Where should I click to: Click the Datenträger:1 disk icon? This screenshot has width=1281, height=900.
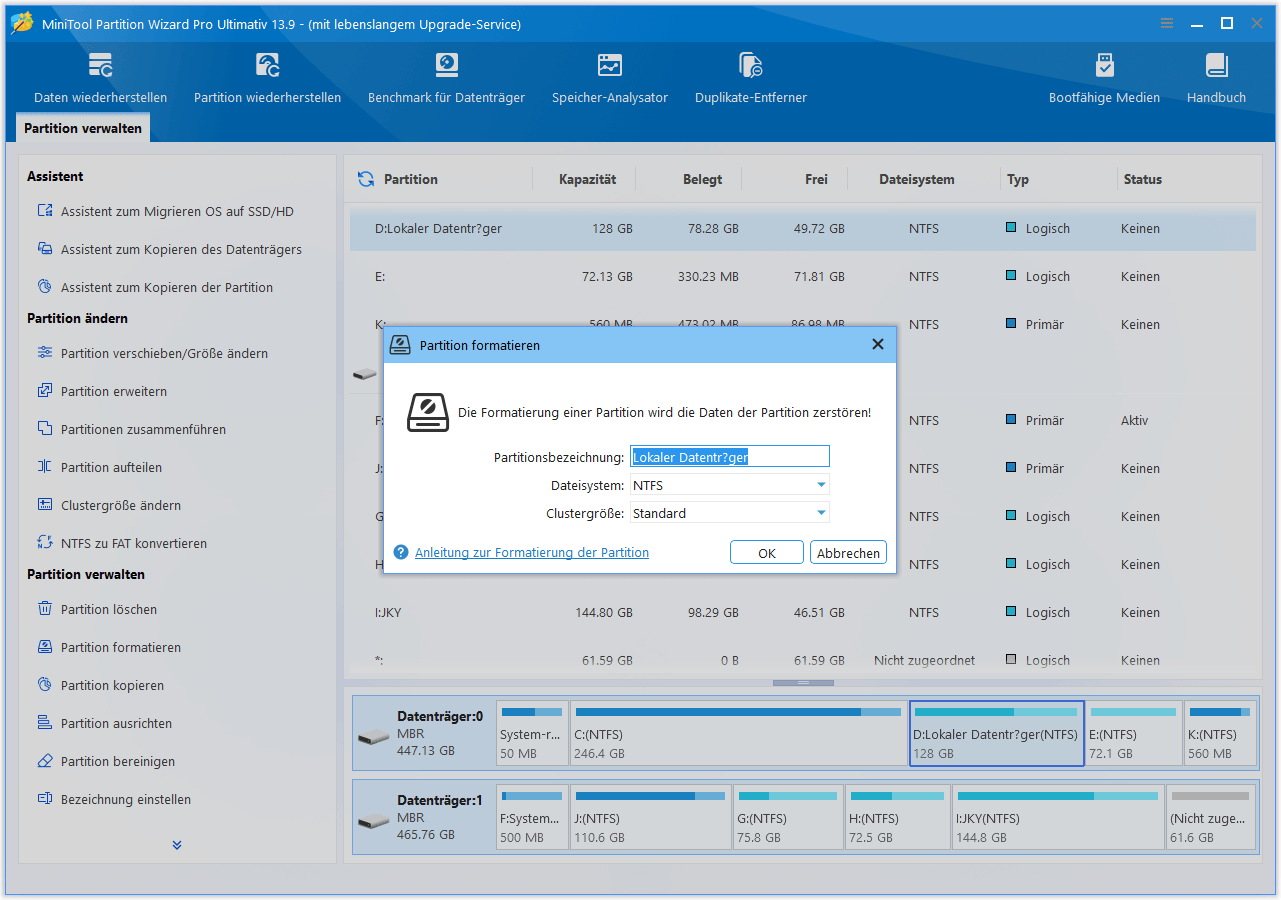tap(373, 822)
